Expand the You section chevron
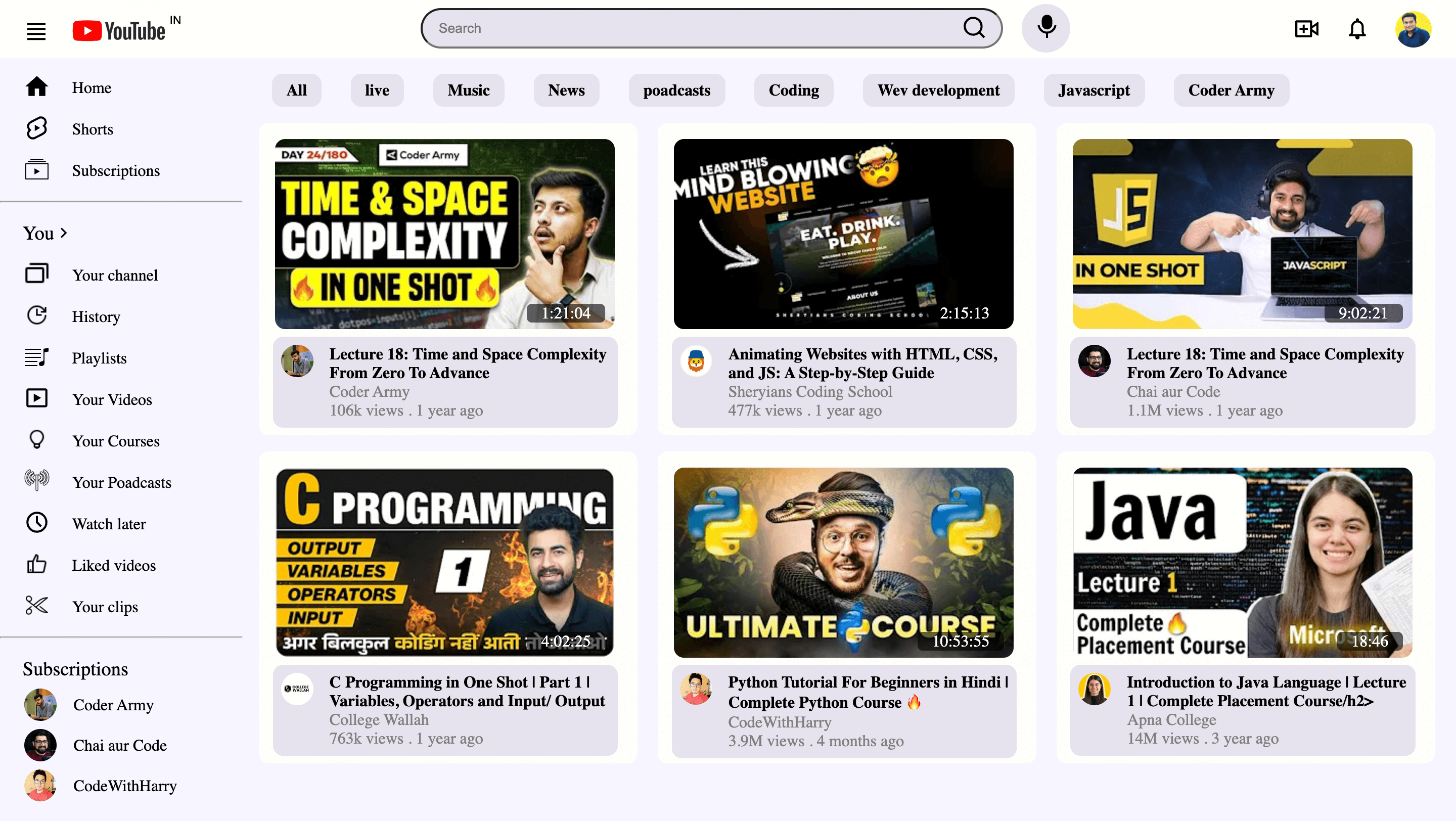Screen dimensions: 1456x821 click(63, 233)
